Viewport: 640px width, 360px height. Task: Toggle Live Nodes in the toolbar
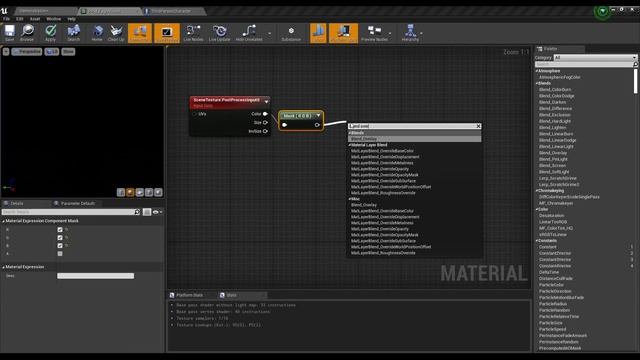click(x=193, y=33)
